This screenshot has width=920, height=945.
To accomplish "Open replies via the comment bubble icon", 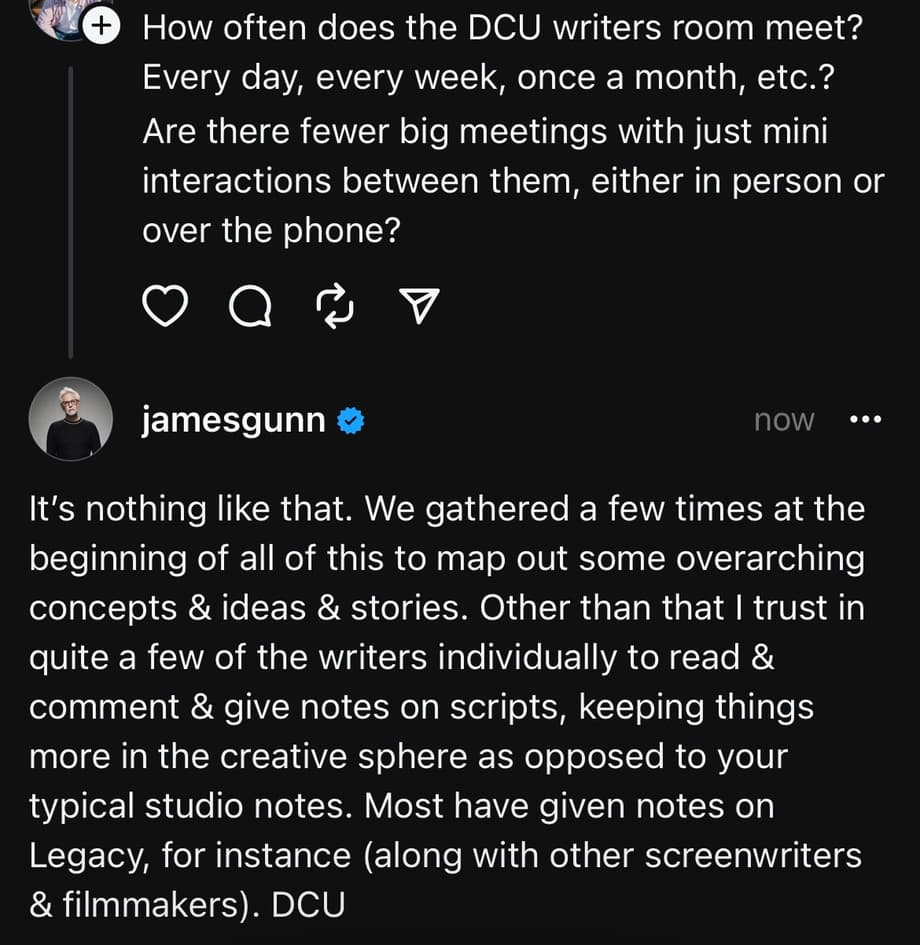I will point(249,307).
